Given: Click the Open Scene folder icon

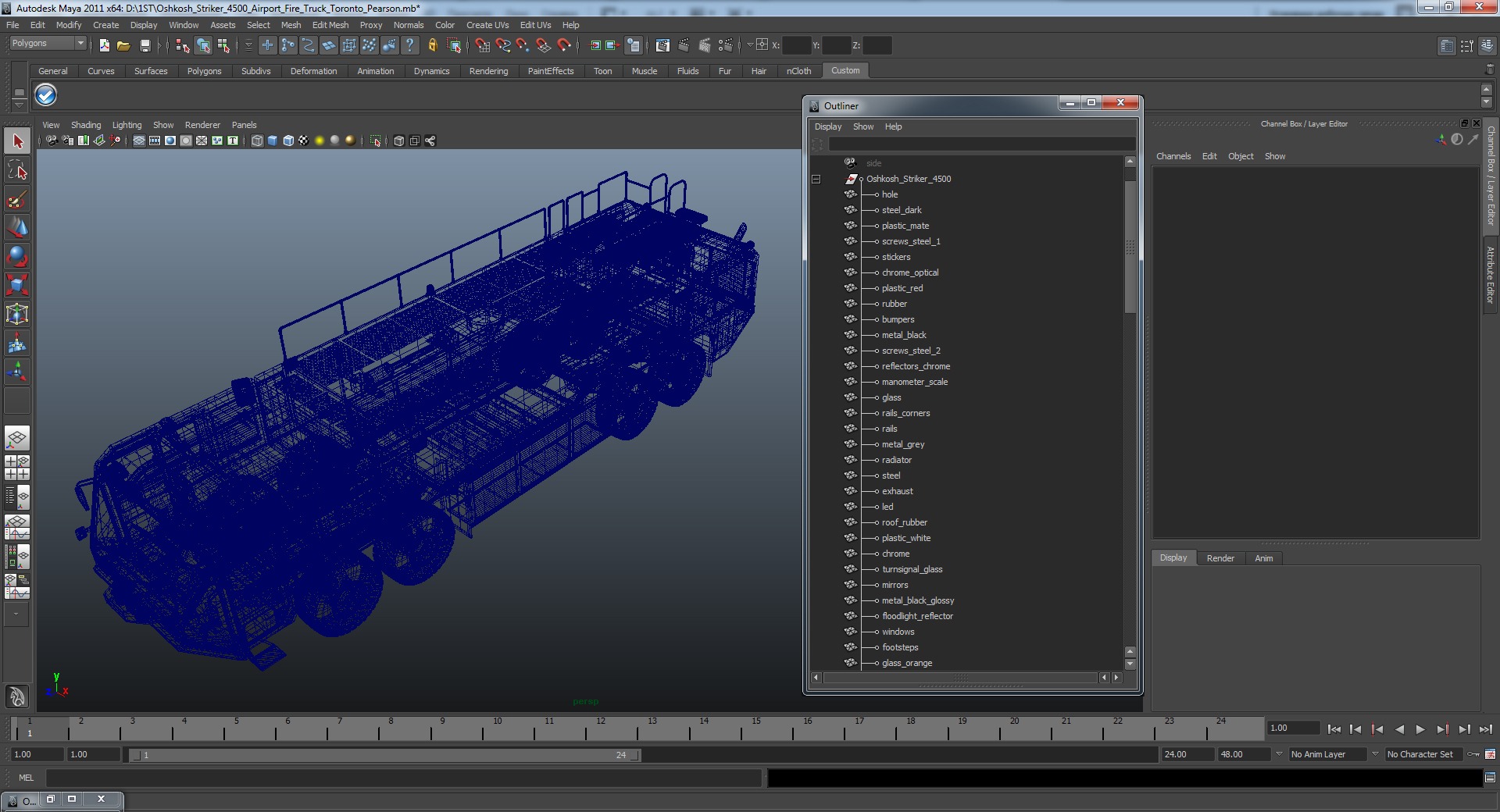Looking at the screenshot, I should (x=123, y=45).
